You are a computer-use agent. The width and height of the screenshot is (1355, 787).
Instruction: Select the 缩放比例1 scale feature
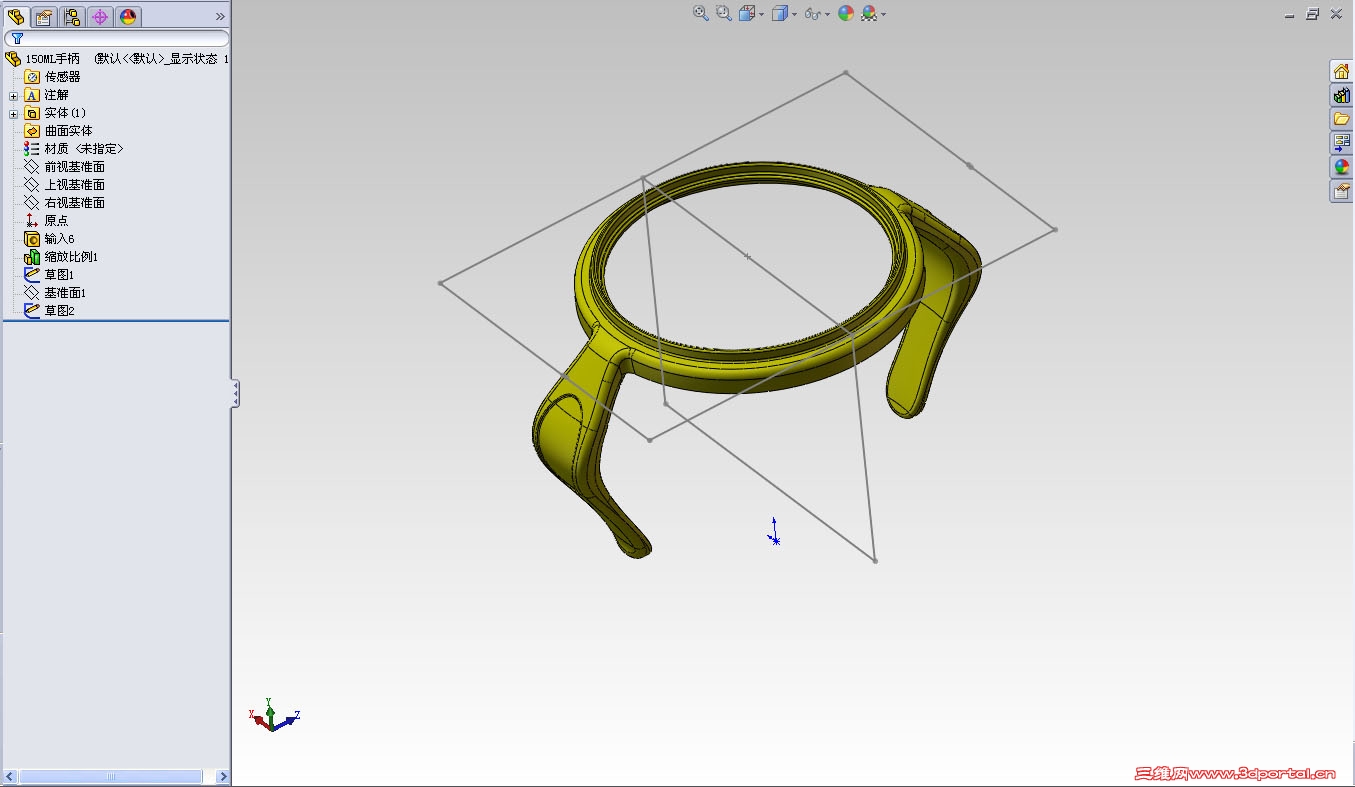tap(71, 257)
